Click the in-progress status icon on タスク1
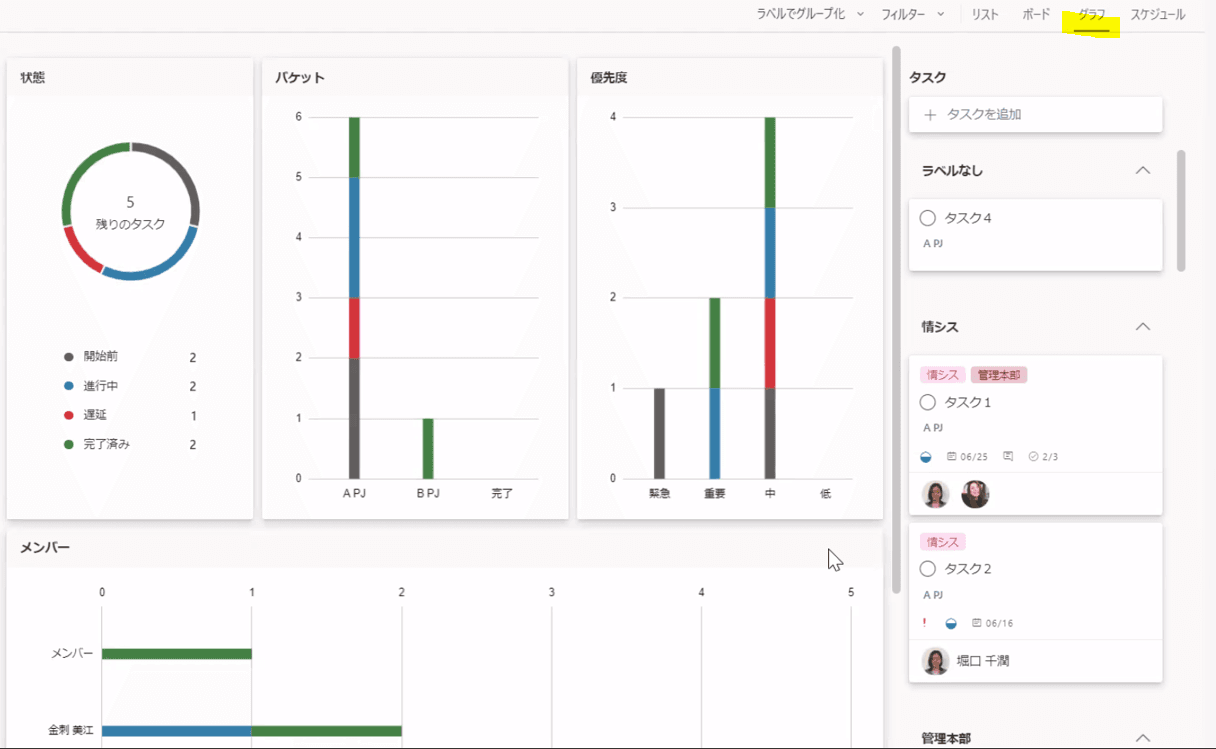This screenshot has height=749, width=1216. [926, 457]
